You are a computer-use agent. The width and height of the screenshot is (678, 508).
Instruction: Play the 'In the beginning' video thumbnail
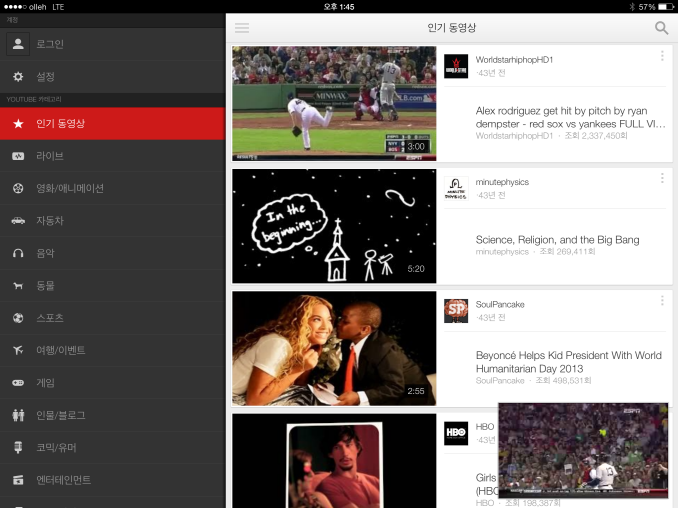click(334, 226)
